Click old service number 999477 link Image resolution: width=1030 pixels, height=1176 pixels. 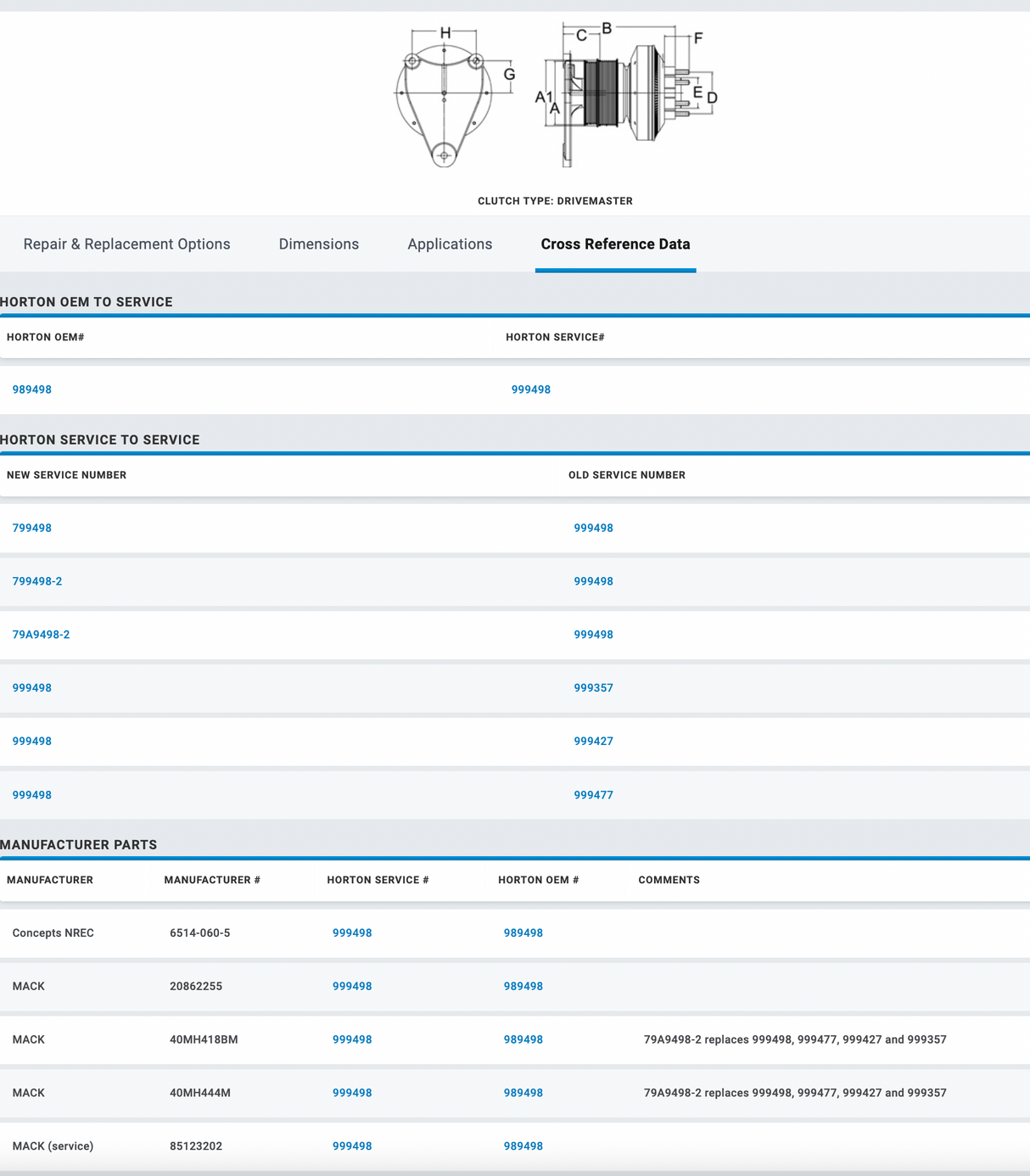click(x=593, y=795)
